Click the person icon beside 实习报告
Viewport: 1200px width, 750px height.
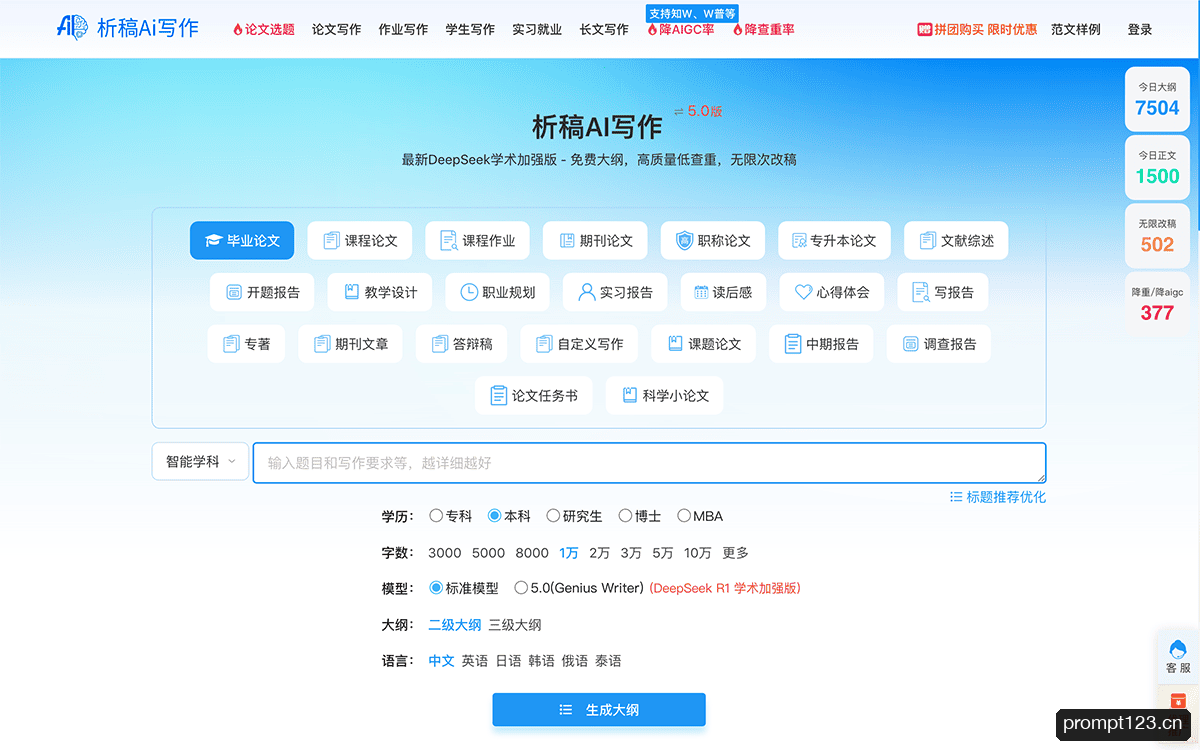586,293
